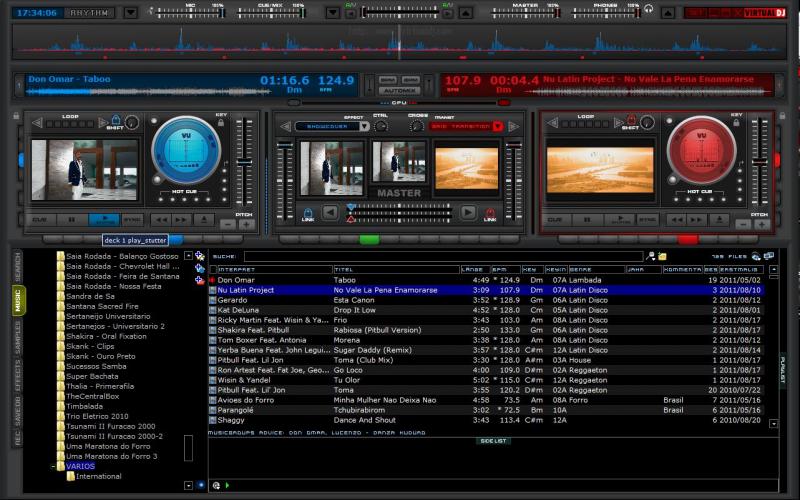
Task: Pause deck 2 playback
Action: click(587, 220)
